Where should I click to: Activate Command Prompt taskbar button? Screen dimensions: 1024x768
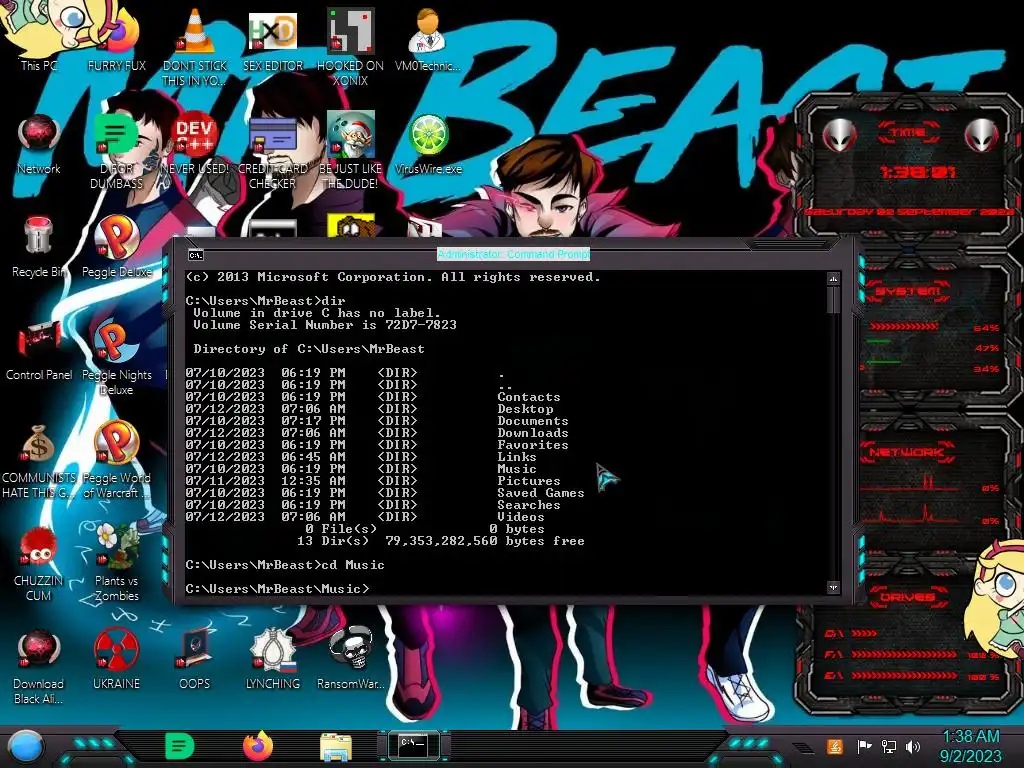(x=413, y=746)
